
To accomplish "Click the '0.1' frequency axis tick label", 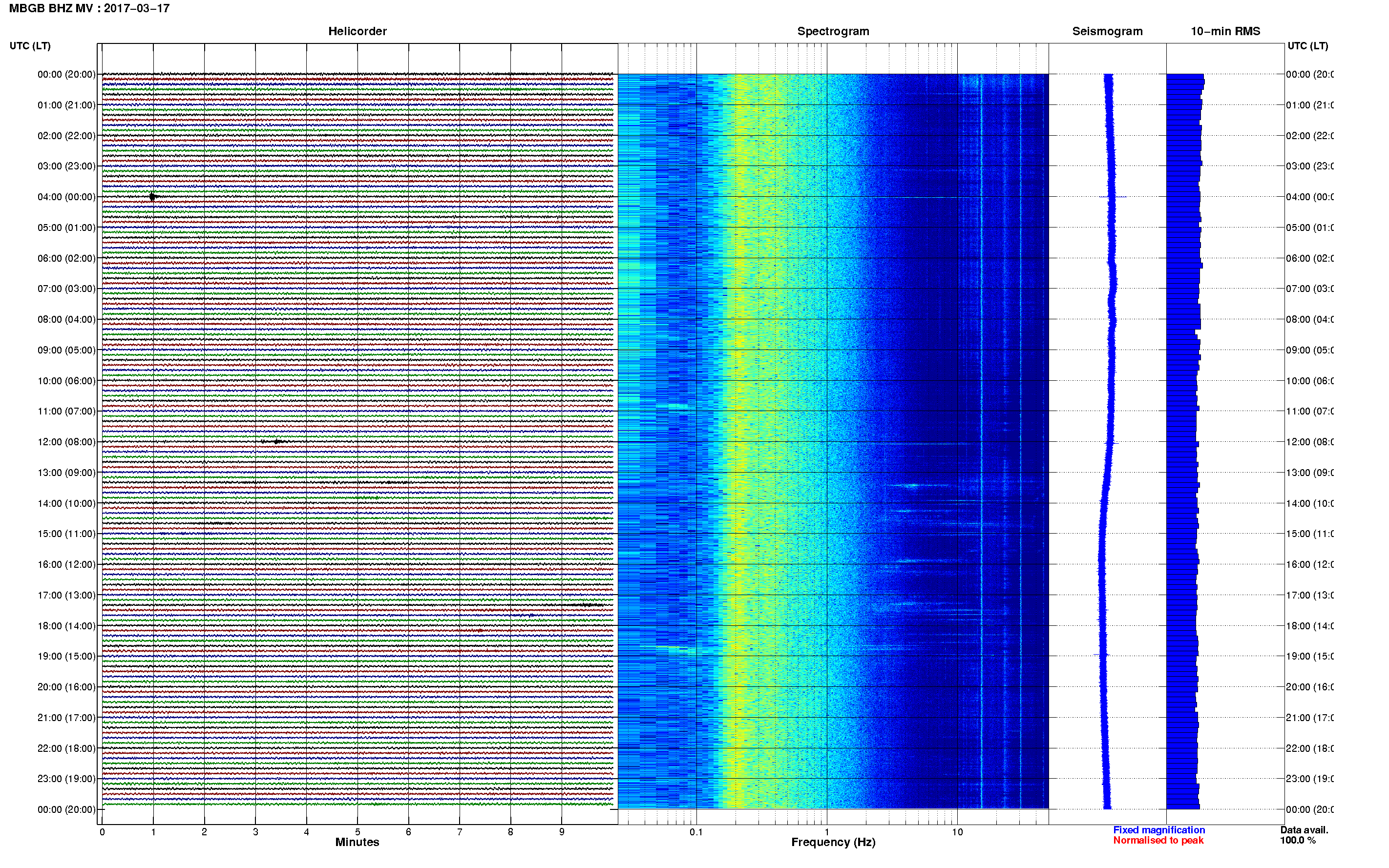I will pos(696,832).
